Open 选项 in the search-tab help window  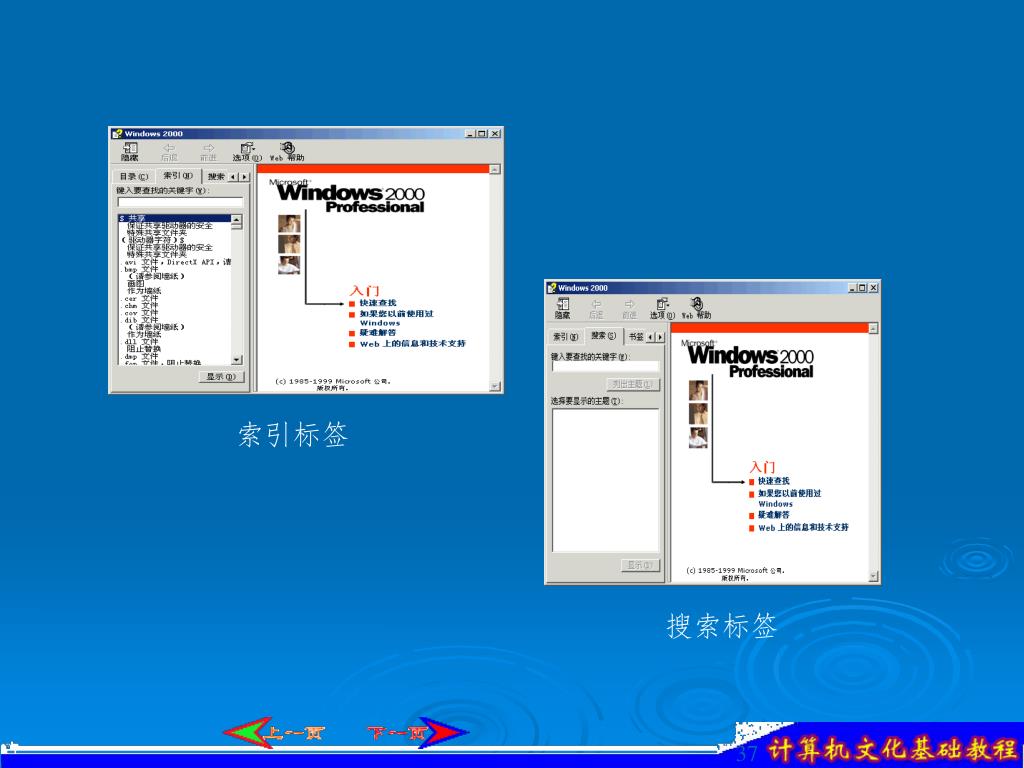click(x=662, y=308)
